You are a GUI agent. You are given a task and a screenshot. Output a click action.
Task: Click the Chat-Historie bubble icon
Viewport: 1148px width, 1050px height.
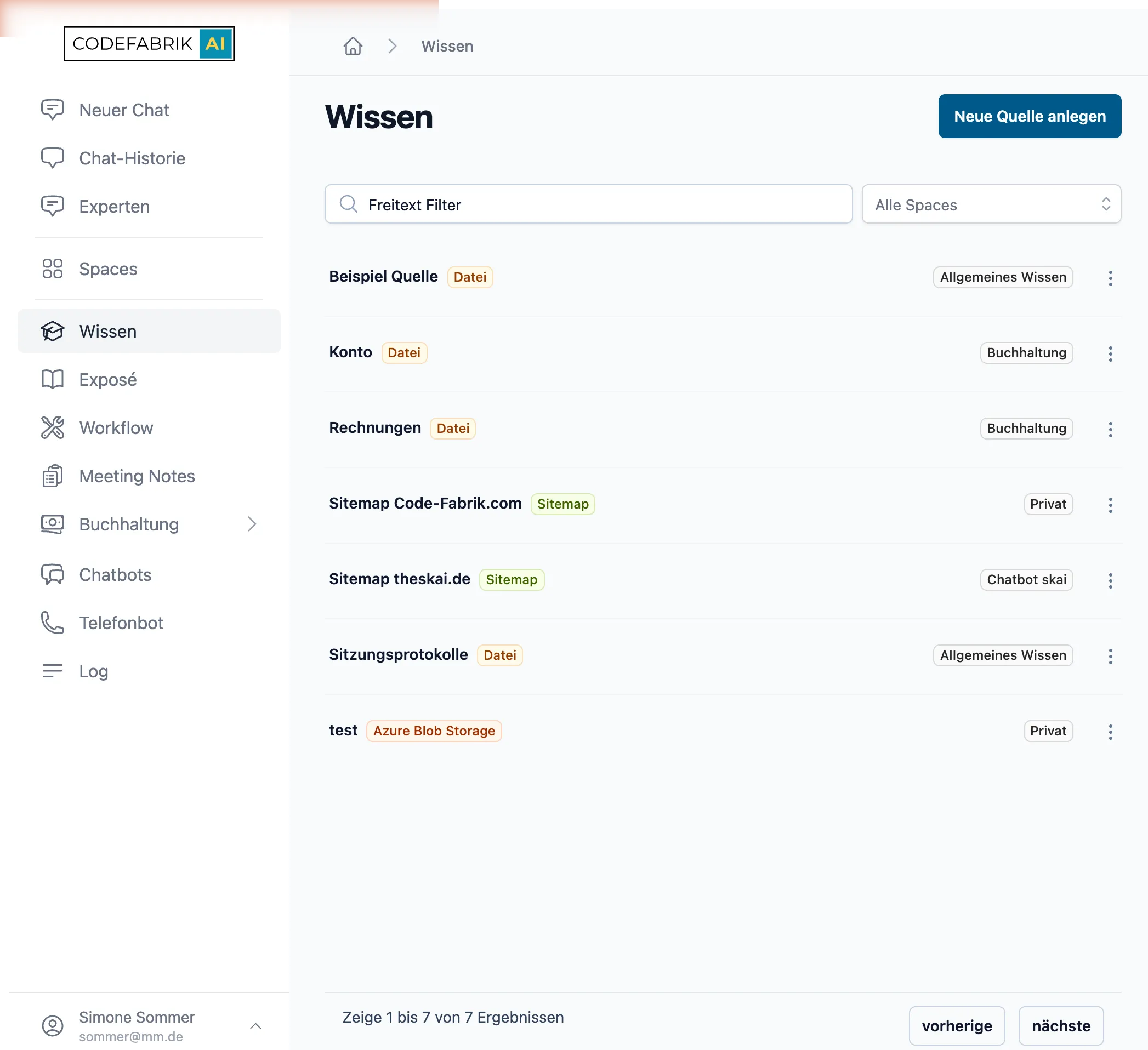pos(53,158)
